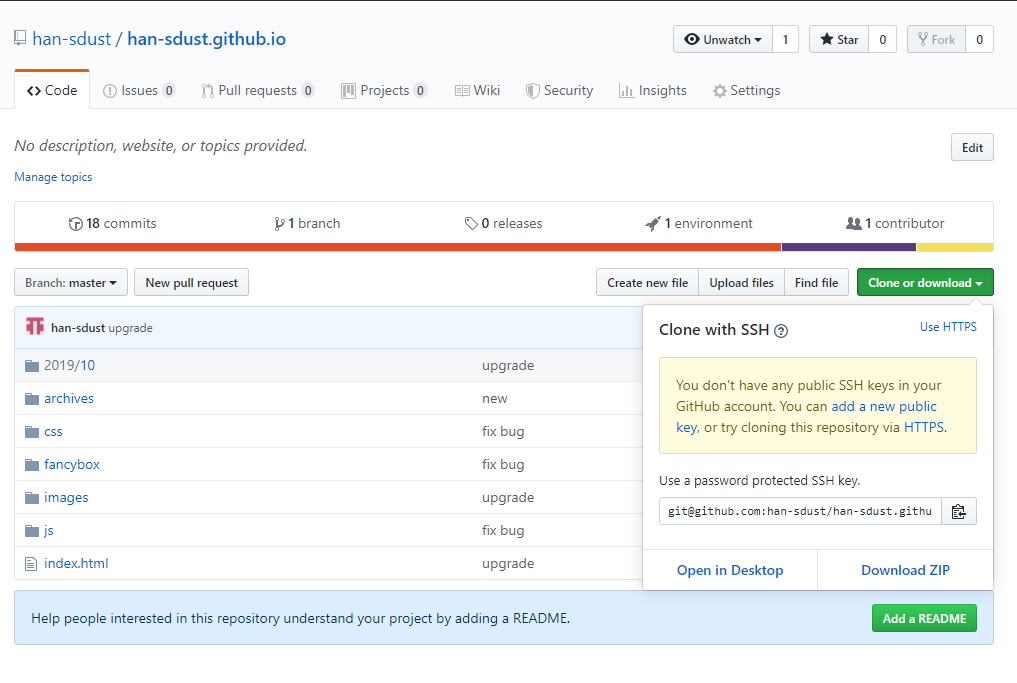Fork the repository

point(935,39)
